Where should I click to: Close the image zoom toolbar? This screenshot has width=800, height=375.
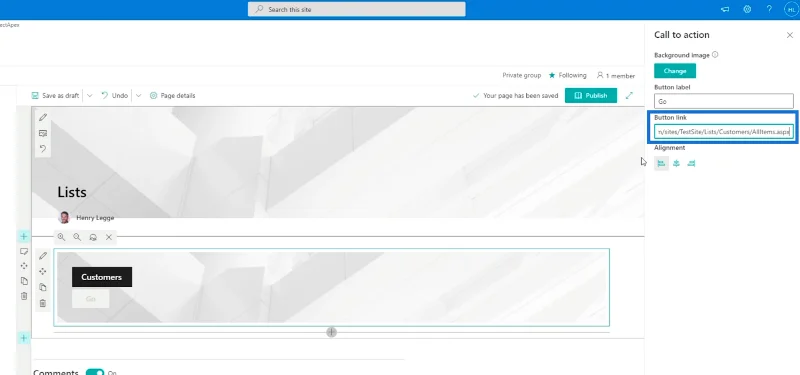click(x=109, y=237)
